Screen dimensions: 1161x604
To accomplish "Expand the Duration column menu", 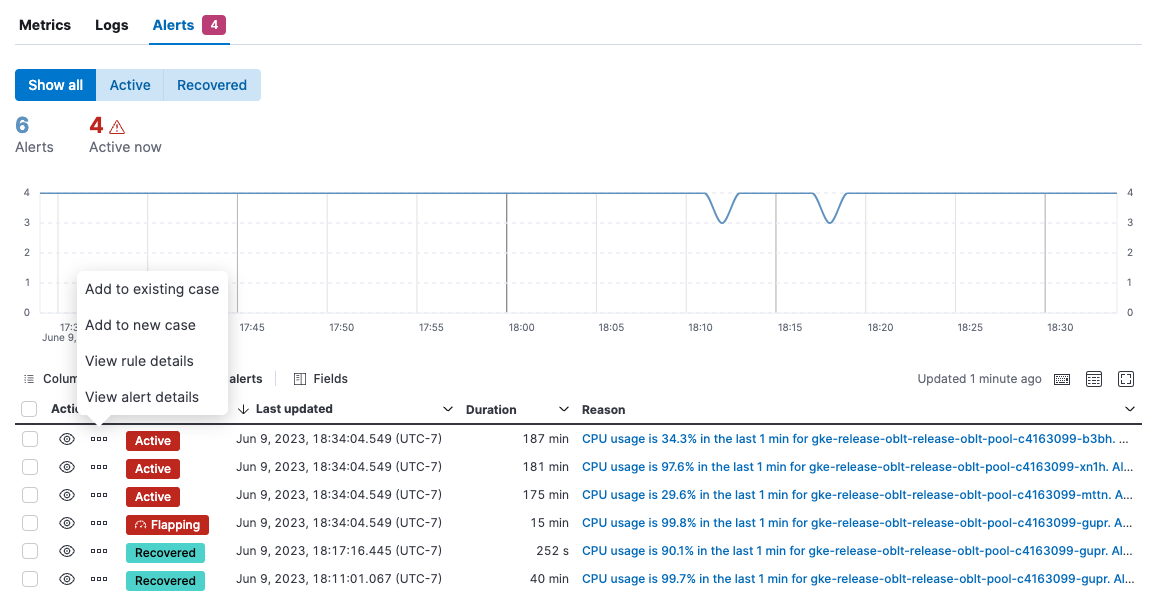I will (564, 409).
